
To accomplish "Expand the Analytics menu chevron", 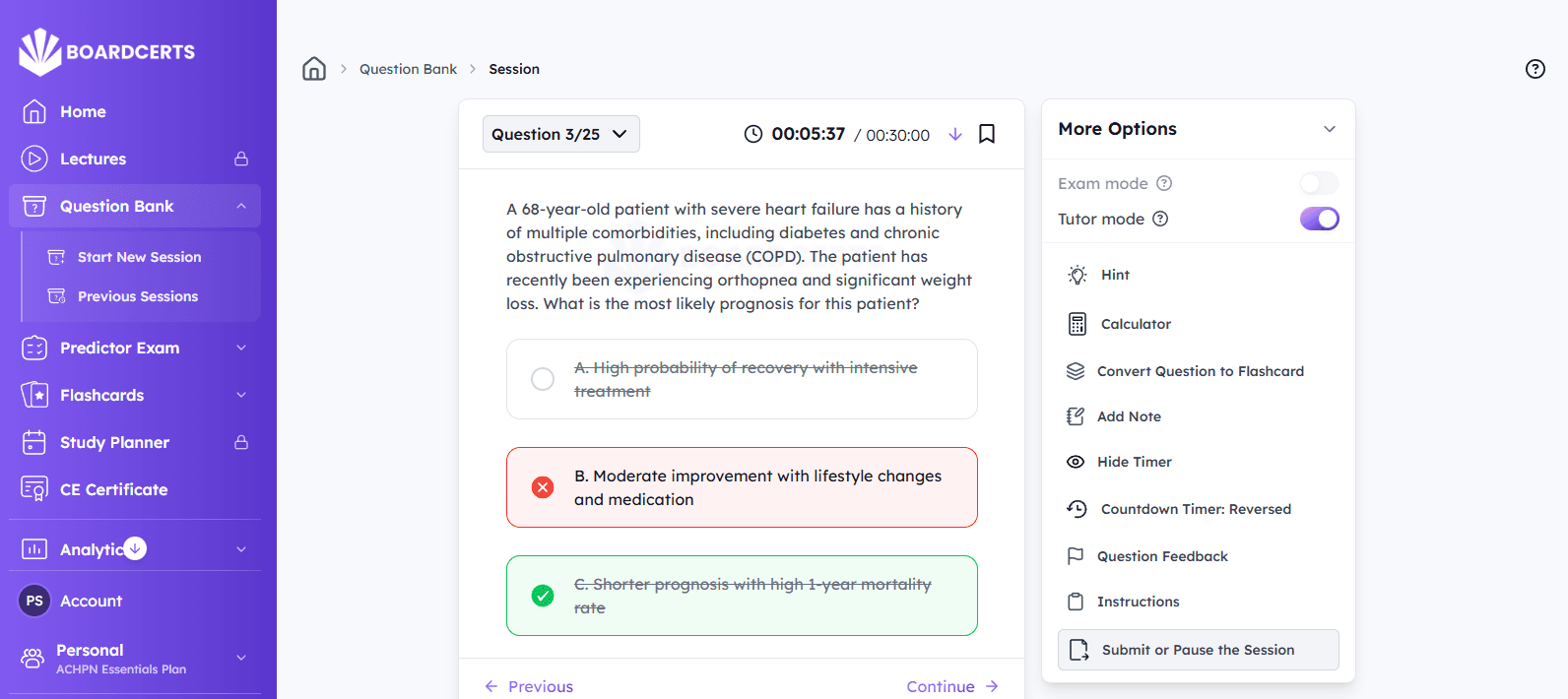I will (x=241, y=549).
